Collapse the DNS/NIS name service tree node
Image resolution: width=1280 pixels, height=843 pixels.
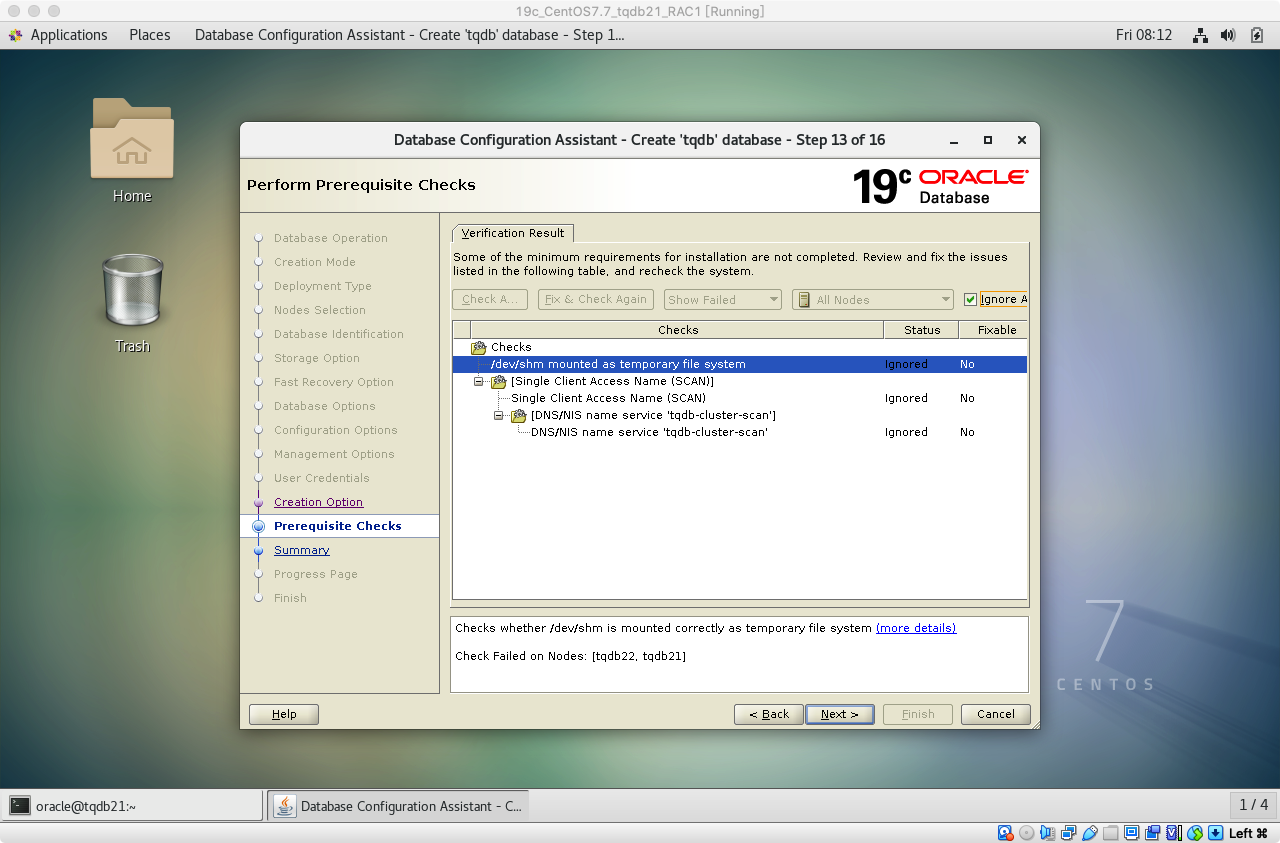pyautogui.click(x=499, y=415)
